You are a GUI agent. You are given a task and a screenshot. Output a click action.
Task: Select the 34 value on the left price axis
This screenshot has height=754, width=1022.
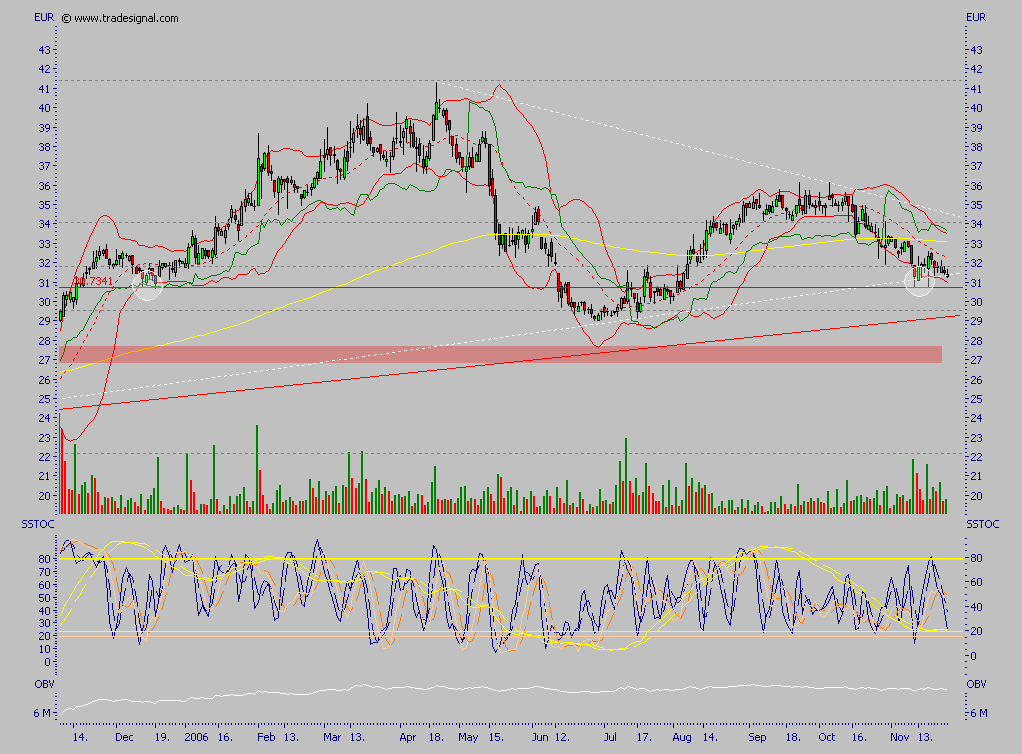pos(44,224)
